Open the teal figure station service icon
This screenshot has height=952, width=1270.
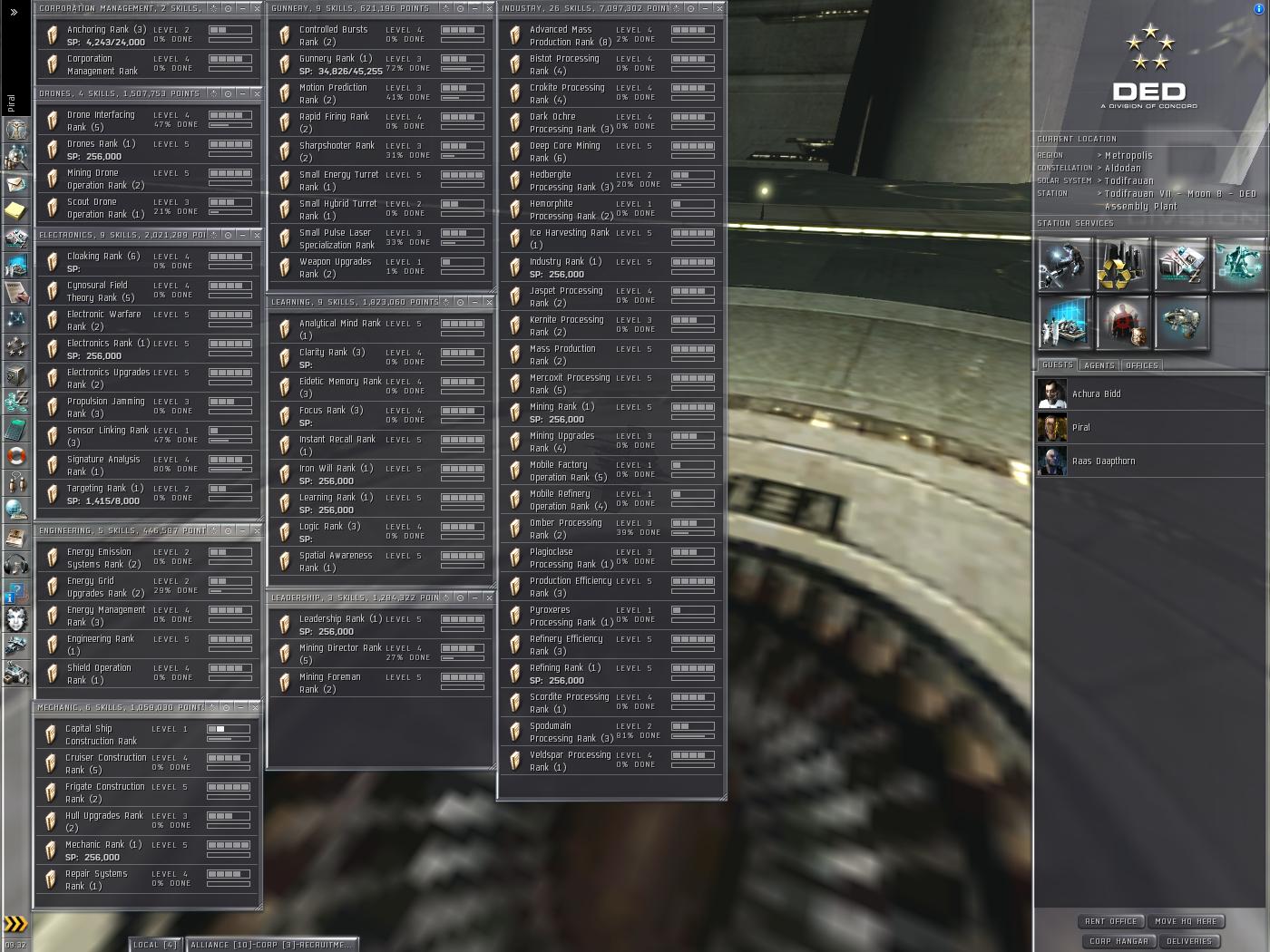click(x=1239, y=265)
